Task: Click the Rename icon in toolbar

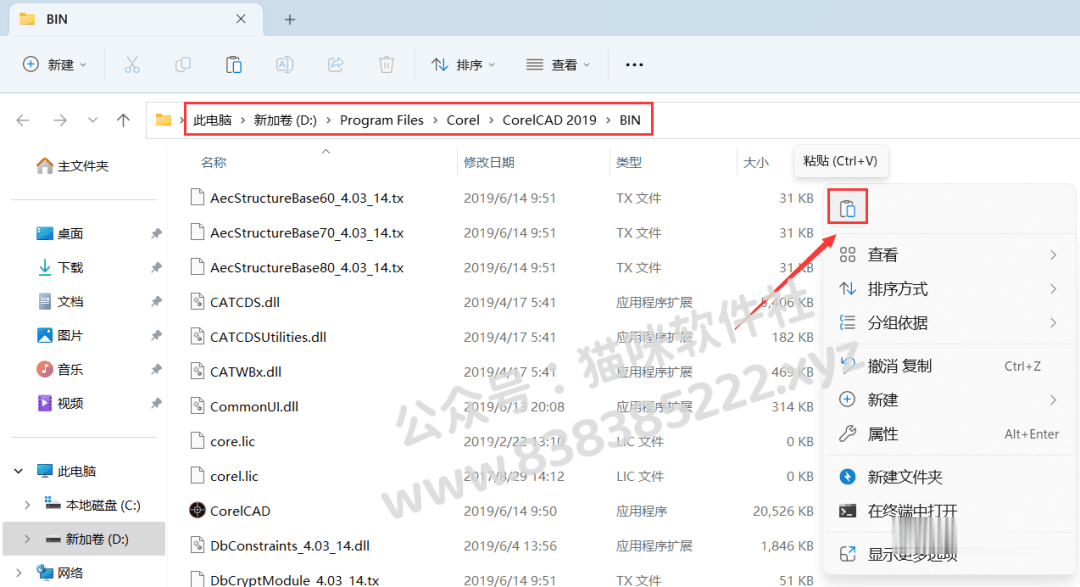Action: click(x=284, y=65)
